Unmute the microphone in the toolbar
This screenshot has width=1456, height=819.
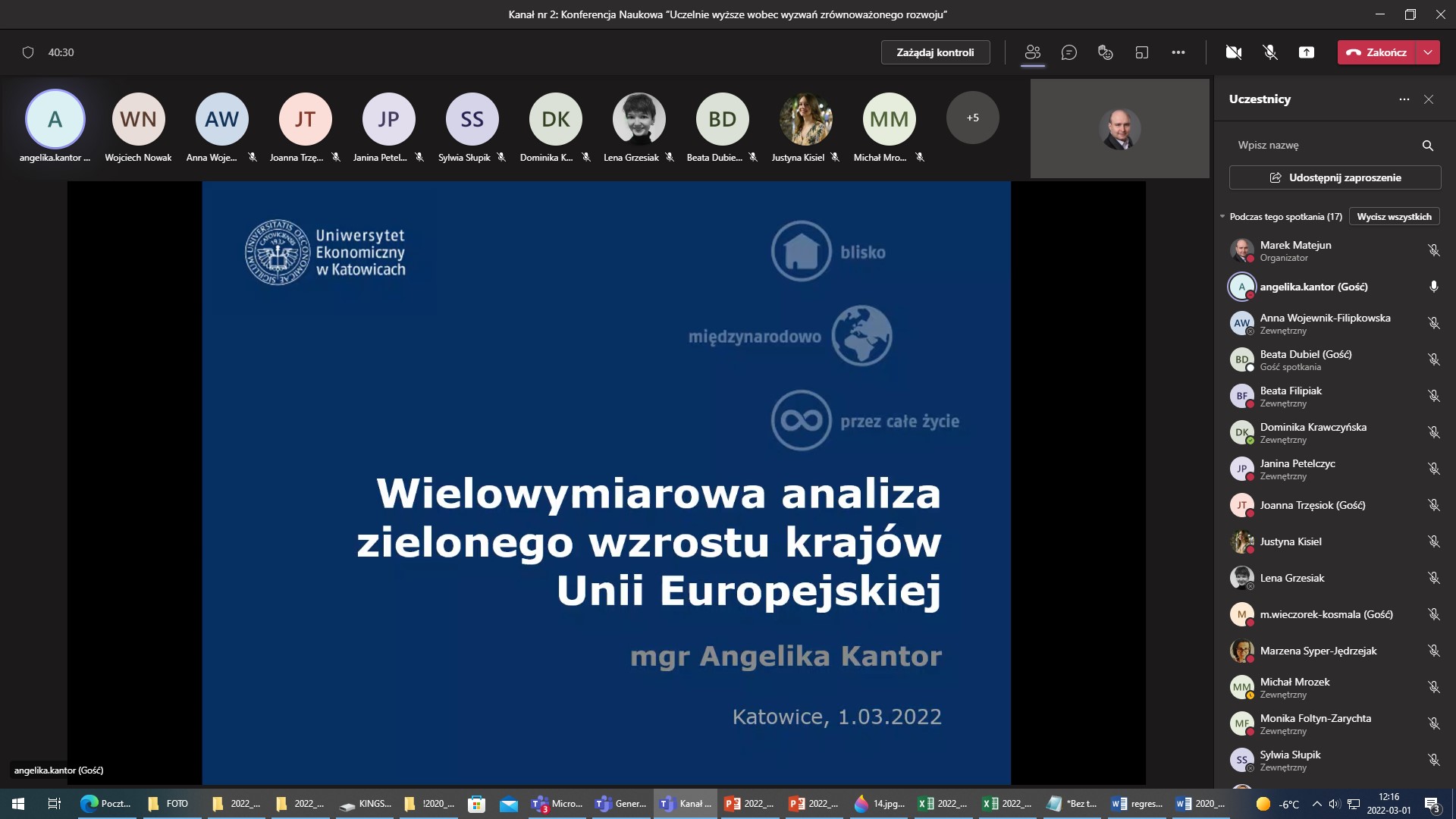(x=1269, y=52)
